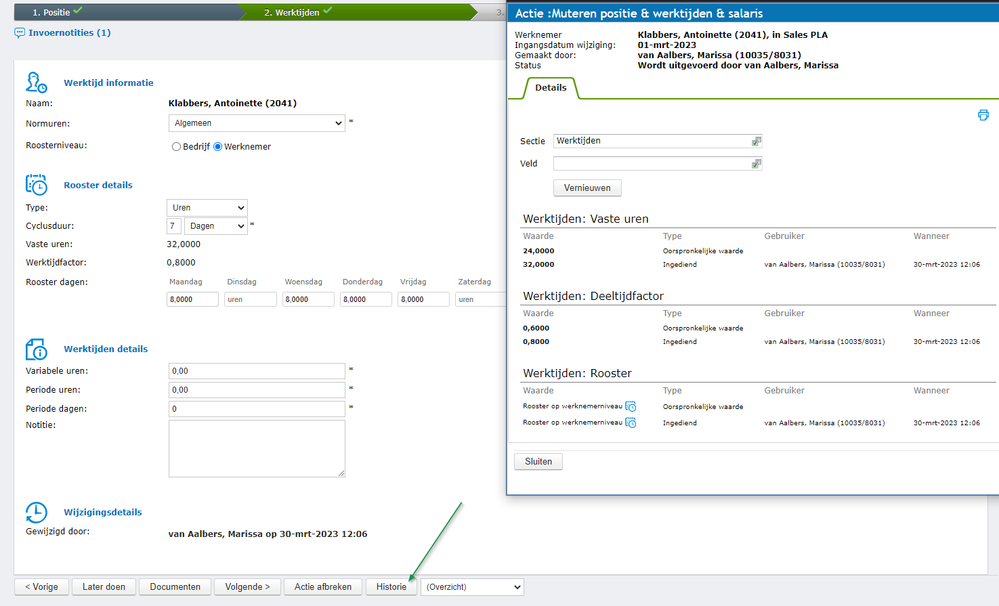Click the Periode dagen input field
Viewport: 999px width, 606px height.
coord(257,409)
